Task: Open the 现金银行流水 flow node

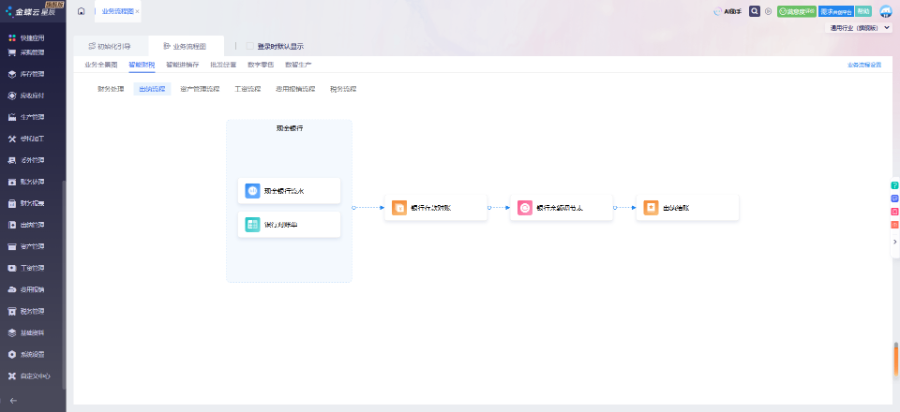Action: pos(289,191)
